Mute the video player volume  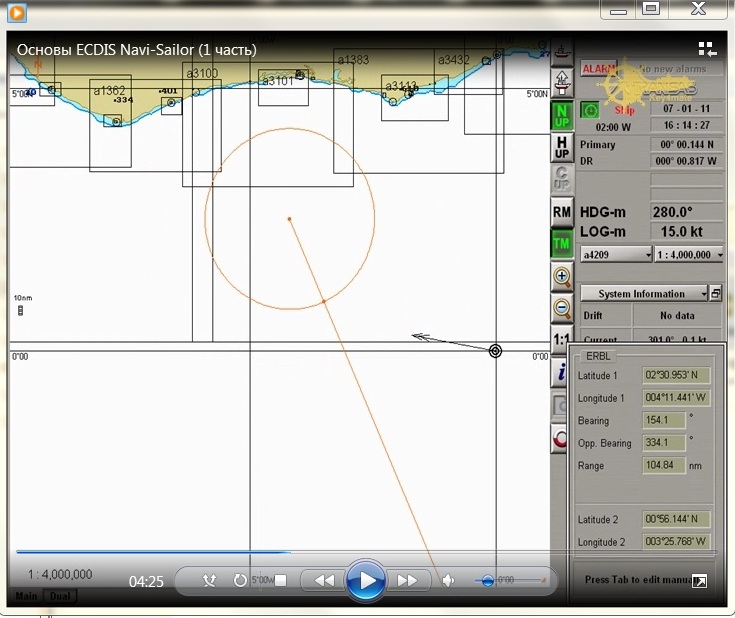coord(448,580)
